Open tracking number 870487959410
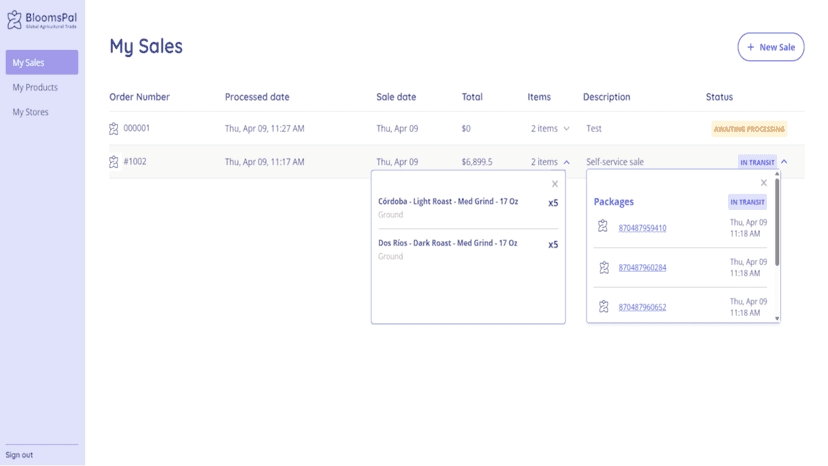 (642, 228)
